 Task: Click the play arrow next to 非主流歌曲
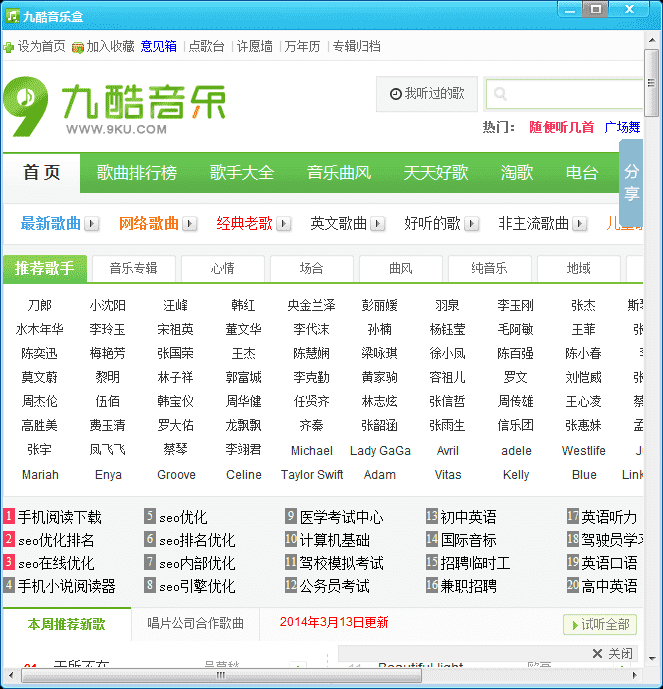580,224
